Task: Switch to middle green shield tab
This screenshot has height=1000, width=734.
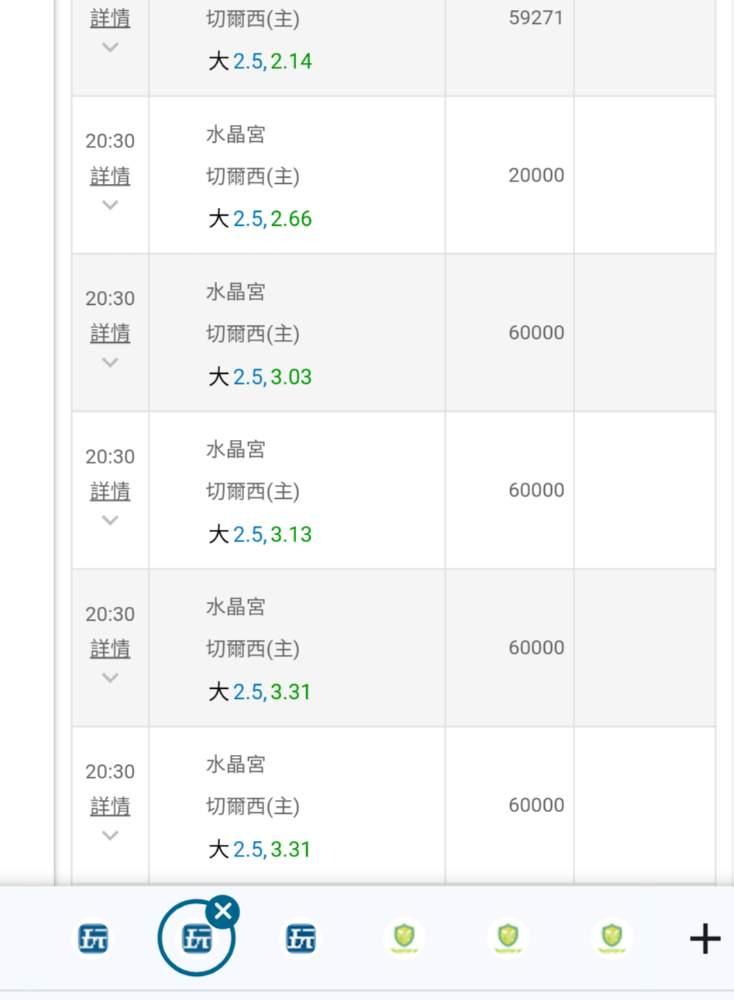Action: 508,938
